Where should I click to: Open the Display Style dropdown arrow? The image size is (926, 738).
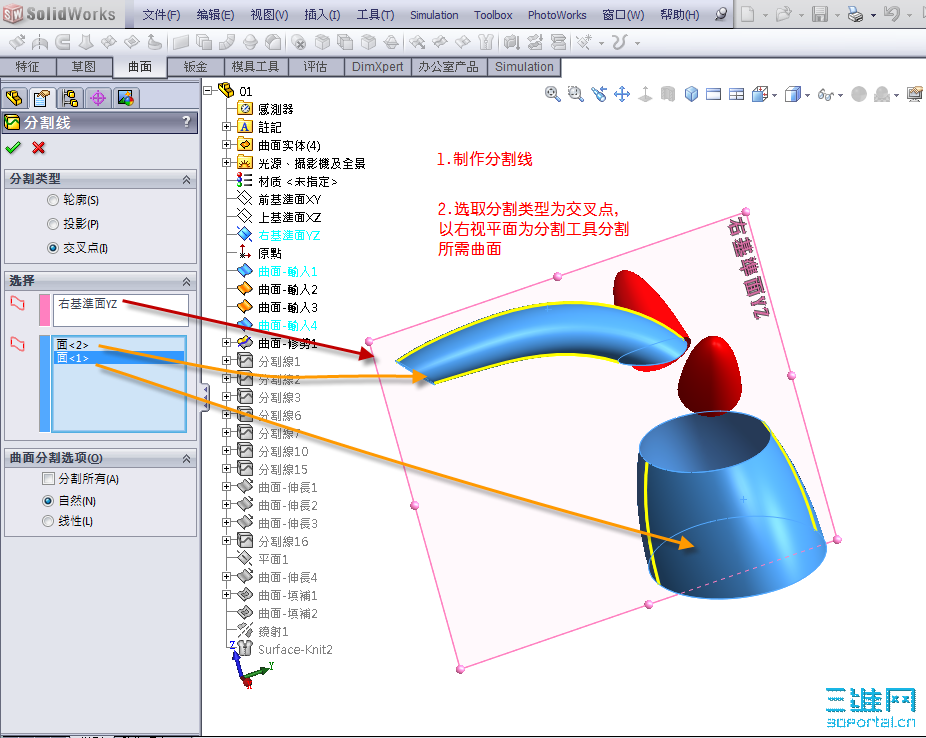pos(807,95)
